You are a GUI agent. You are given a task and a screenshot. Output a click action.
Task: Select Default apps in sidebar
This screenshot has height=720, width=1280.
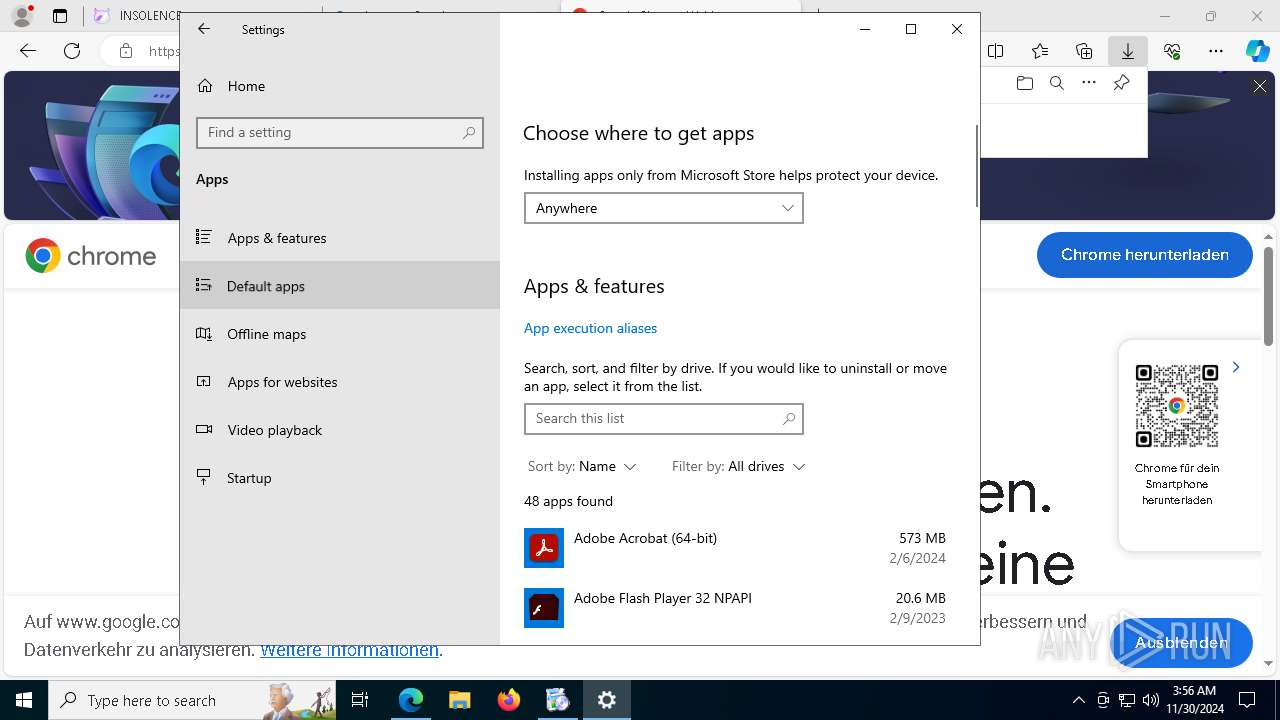pos(340,286)
